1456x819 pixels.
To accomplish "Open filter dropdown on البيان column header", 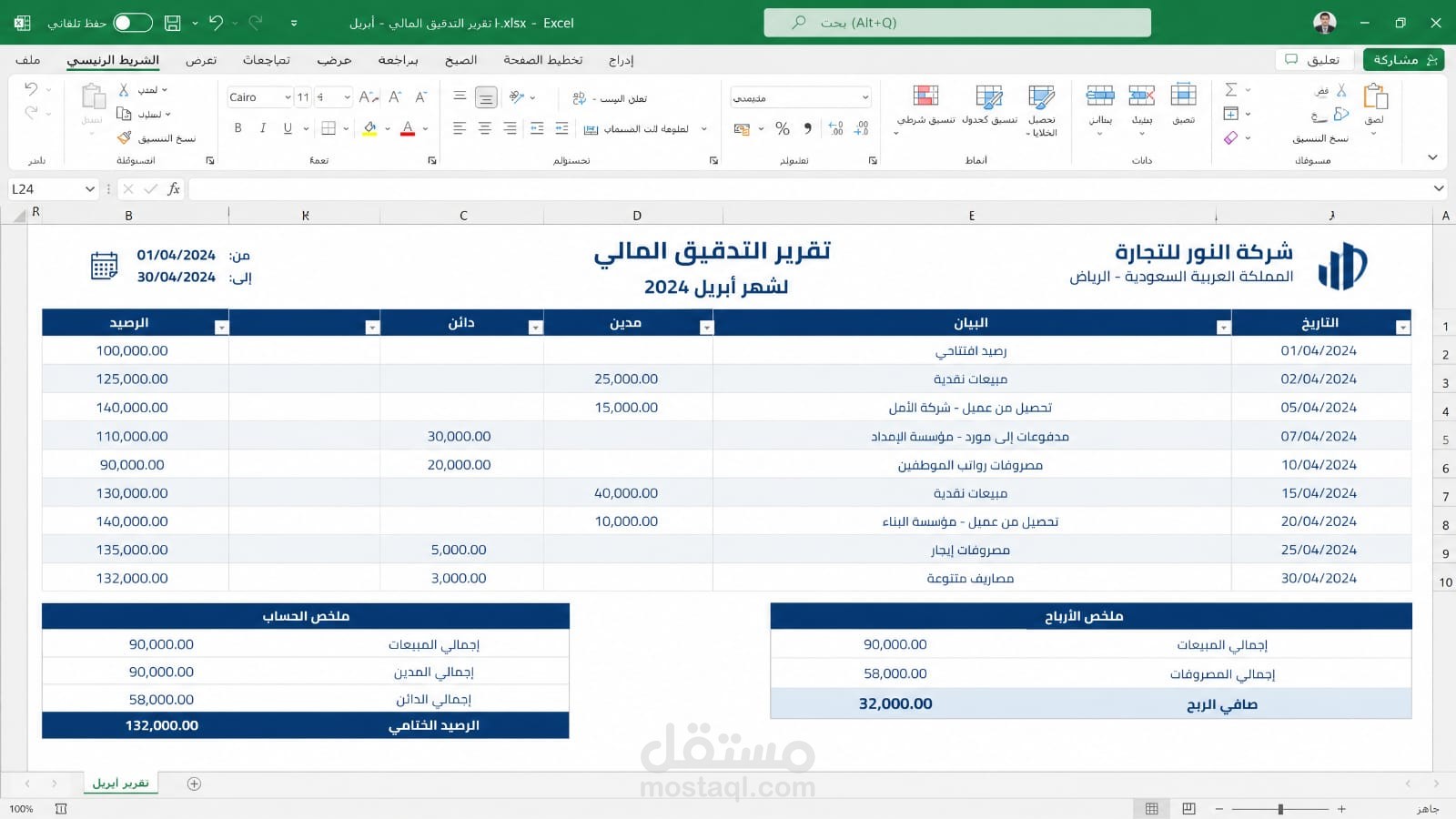I will [1223, 328].
